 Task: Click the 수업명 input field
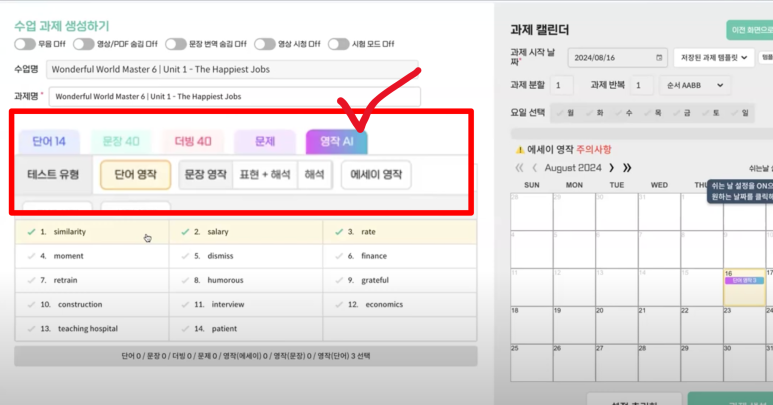point(232,69)
